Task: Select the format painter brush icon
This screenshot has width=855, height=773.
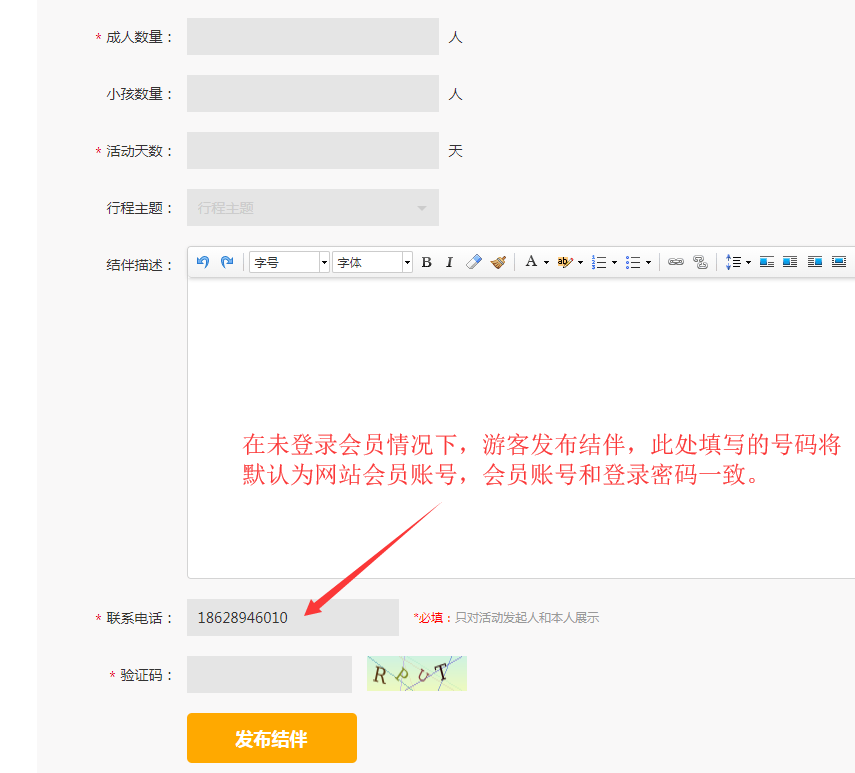Action: (498, 262)
